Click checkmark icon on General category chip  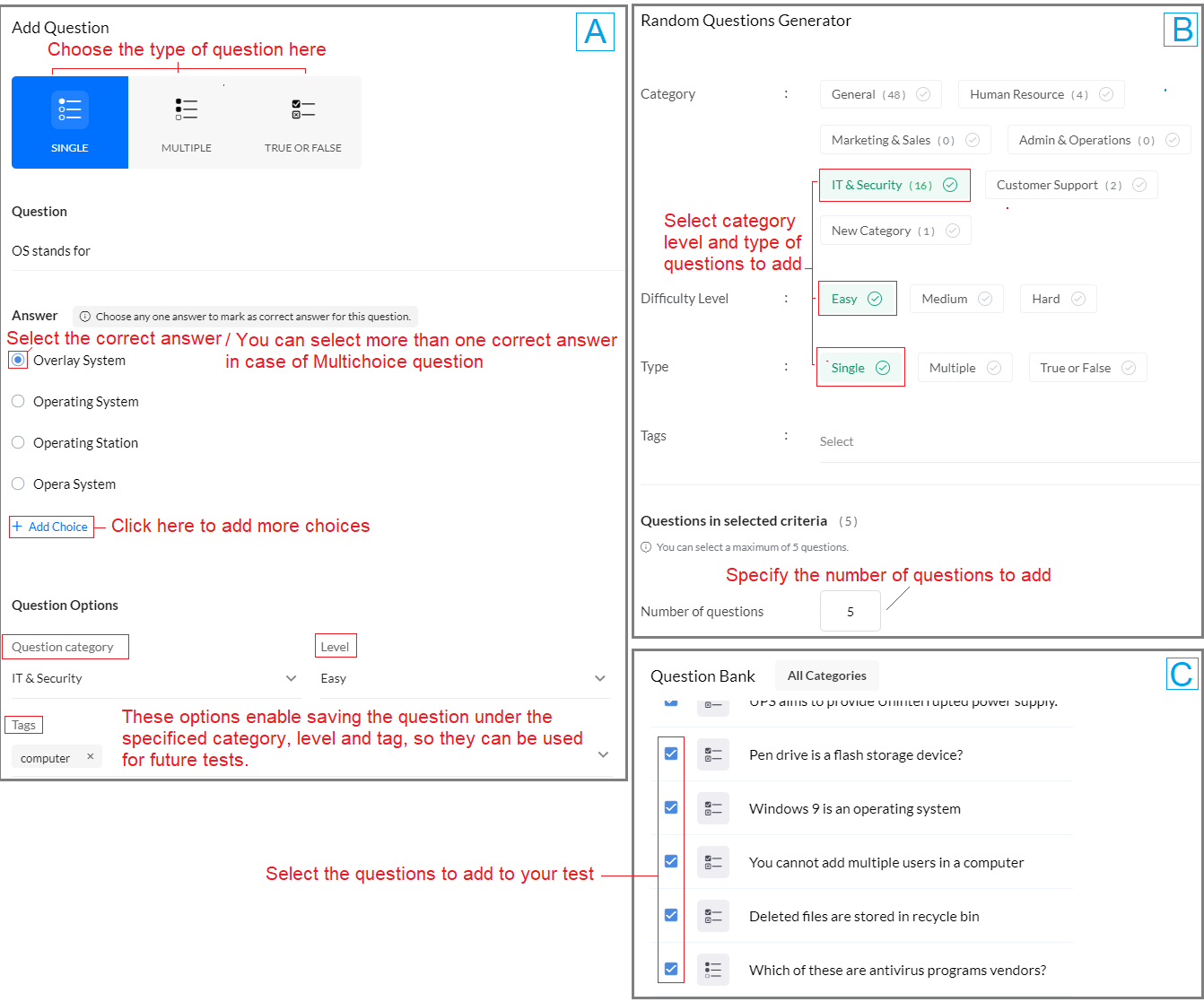pyautogui.click(x=922, y=93)
